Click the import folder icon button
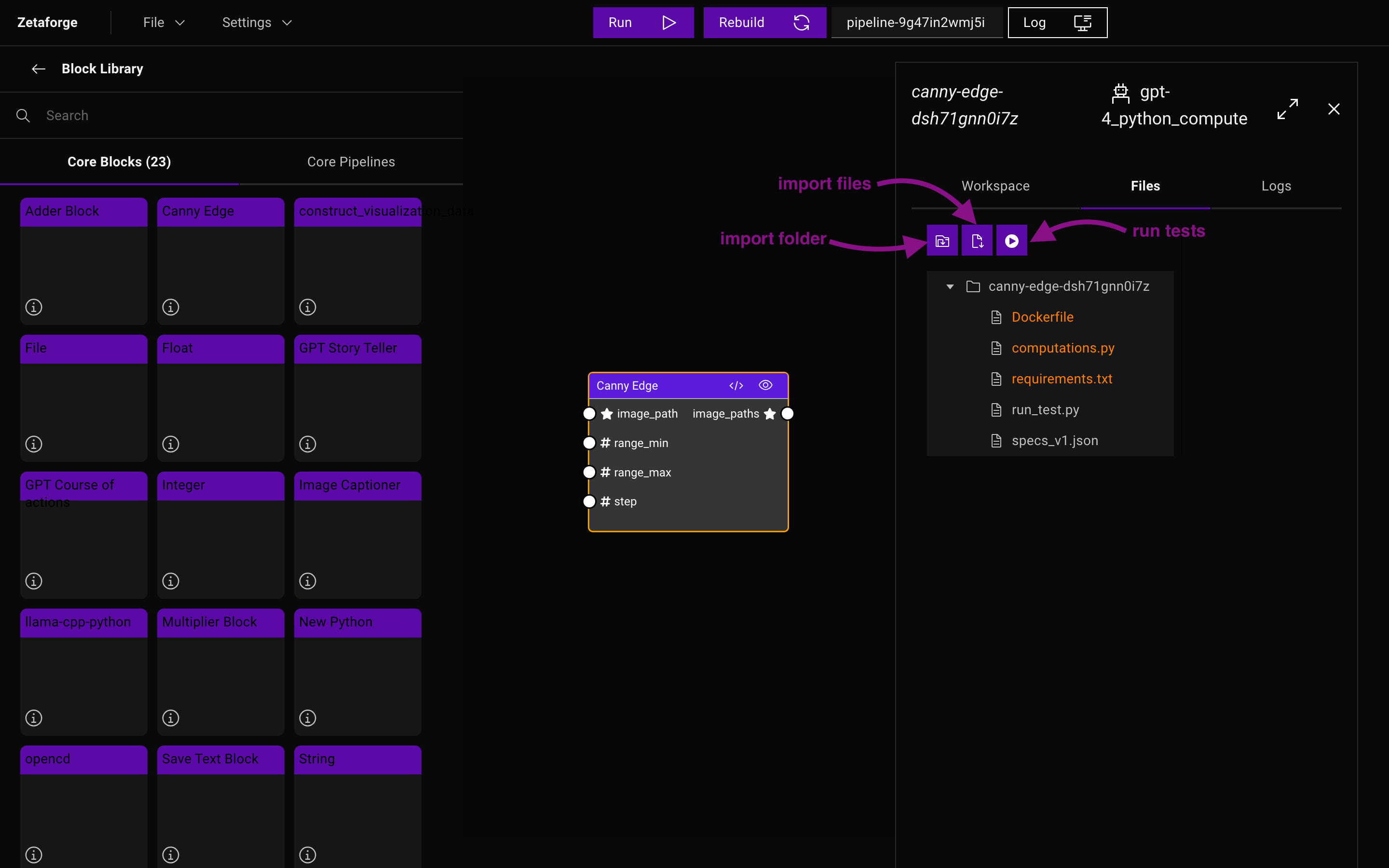This screenshot has width=1389, height=868. (942, 241)
